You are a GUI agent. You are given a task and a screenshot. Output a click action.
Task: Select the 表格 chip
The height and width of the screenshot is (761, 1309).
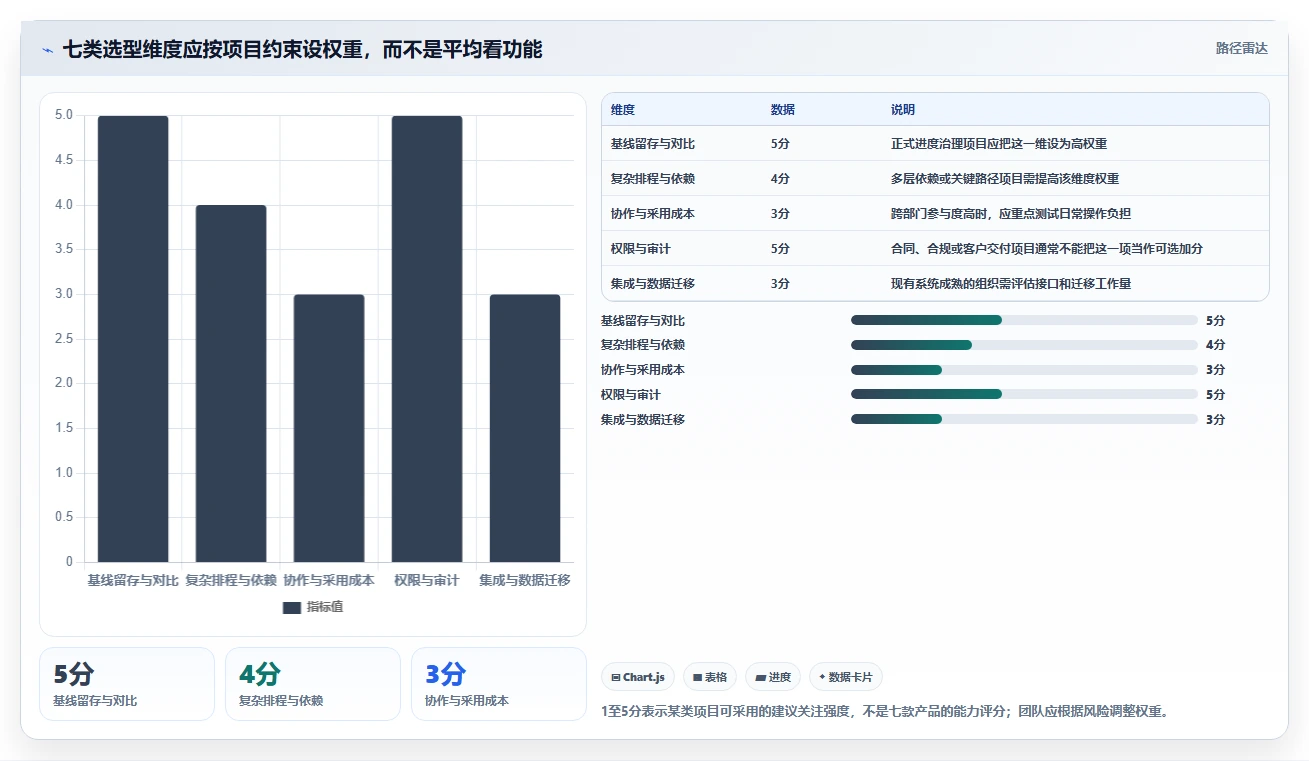click(710, 677)
